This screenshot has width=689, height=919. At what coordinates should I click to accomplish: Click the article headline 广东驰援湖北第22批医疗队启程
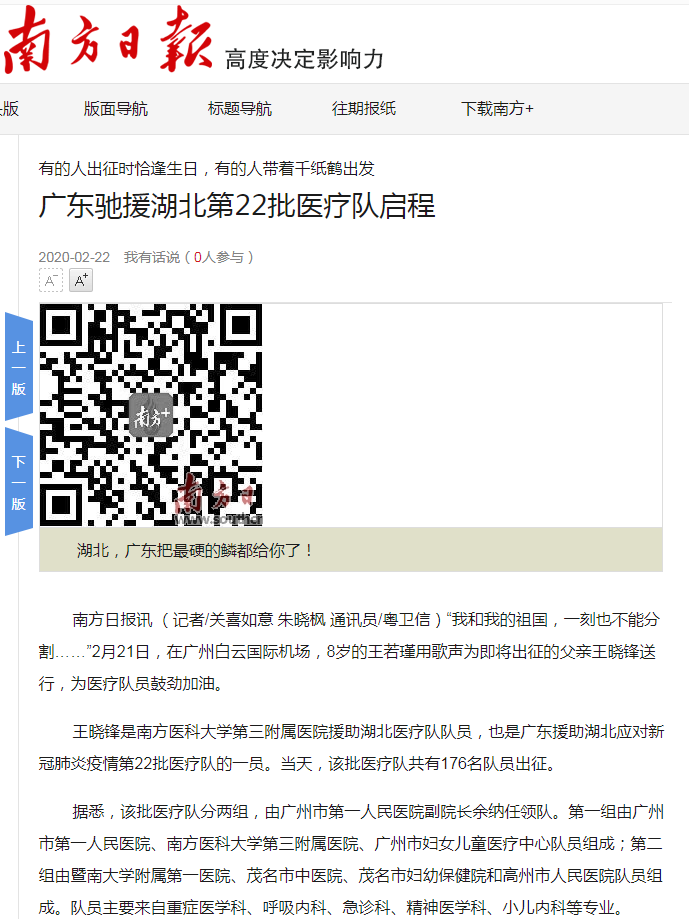click(x=237, y=206)
